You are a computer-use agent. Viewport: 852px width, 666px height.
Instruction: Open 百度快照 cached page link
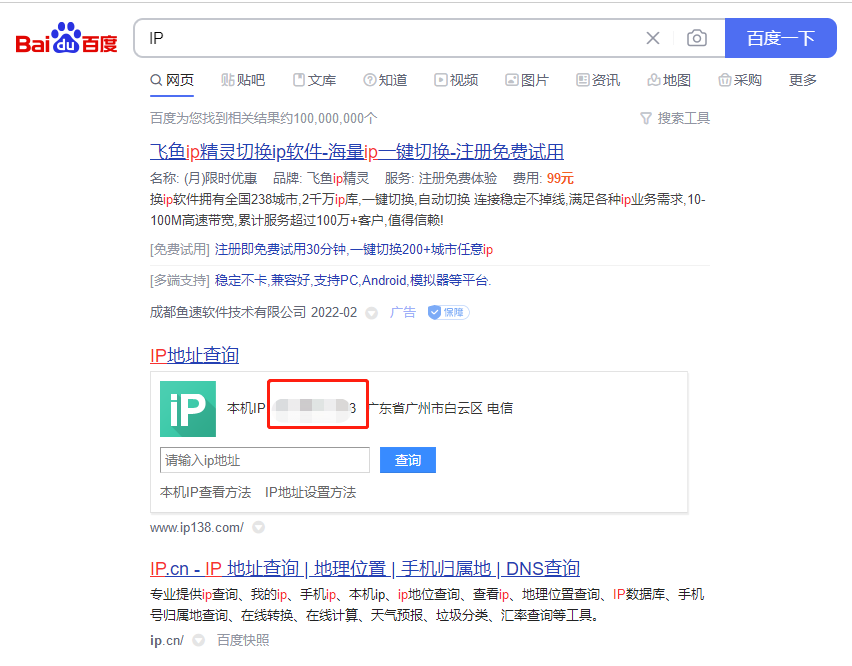243,640
